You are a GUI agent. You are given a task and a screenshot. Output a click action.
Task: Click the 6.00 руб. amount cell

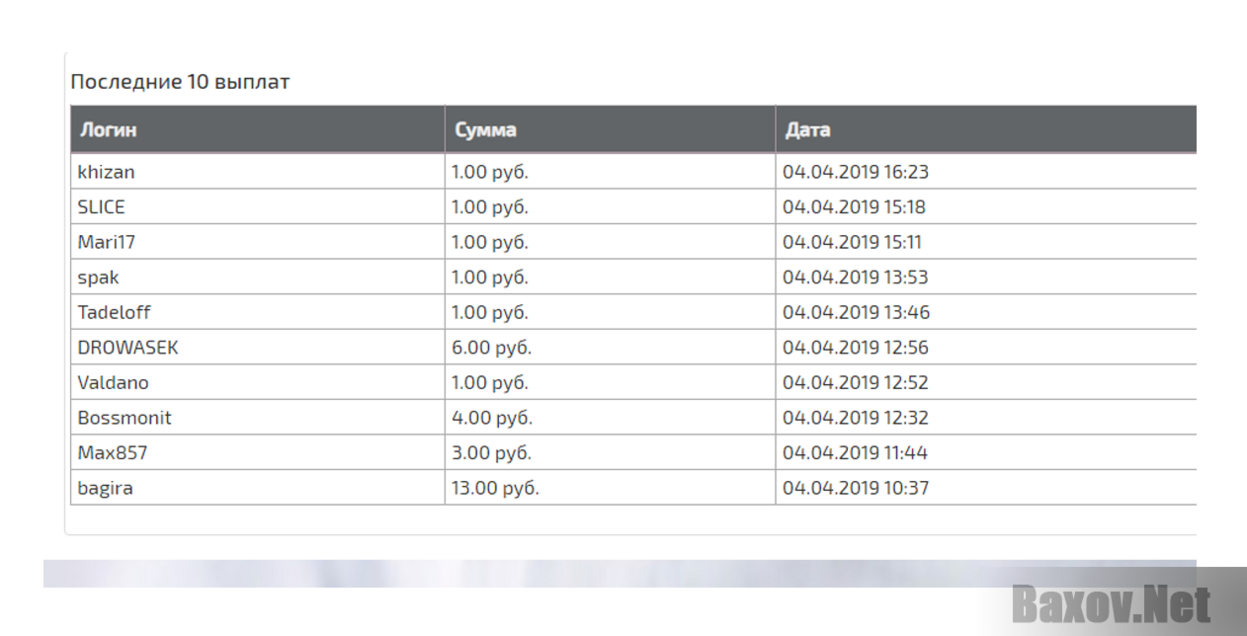[610, 347]
